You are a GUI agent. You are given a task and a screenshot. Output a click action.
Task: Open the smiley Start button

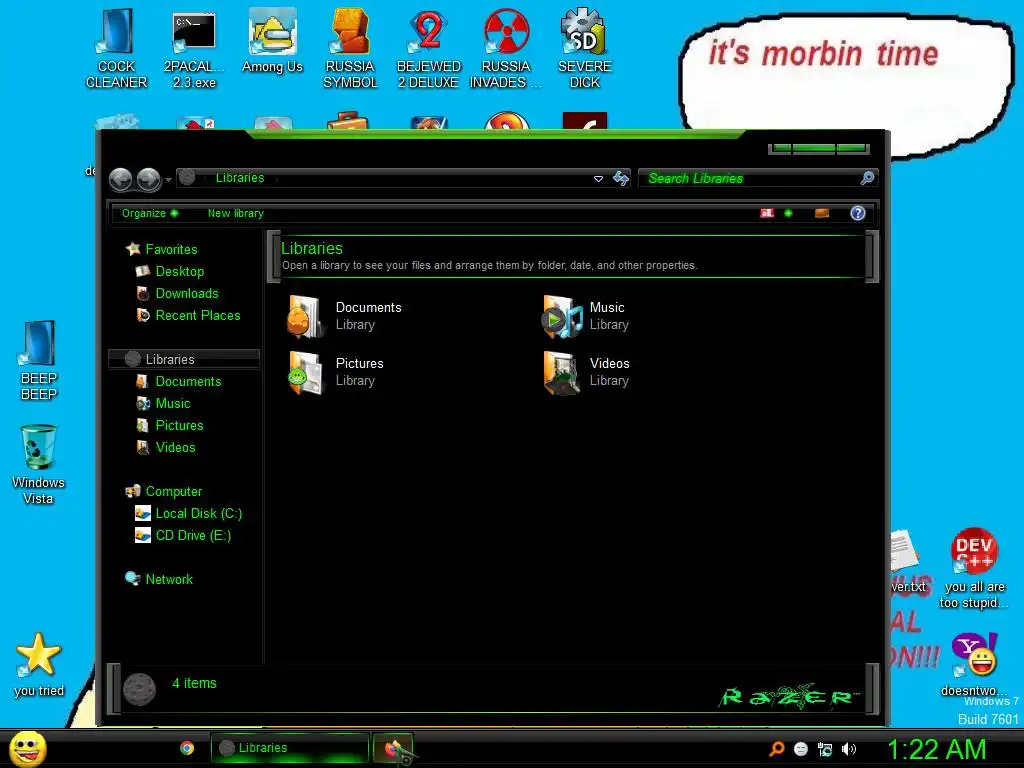pos(27,748)
